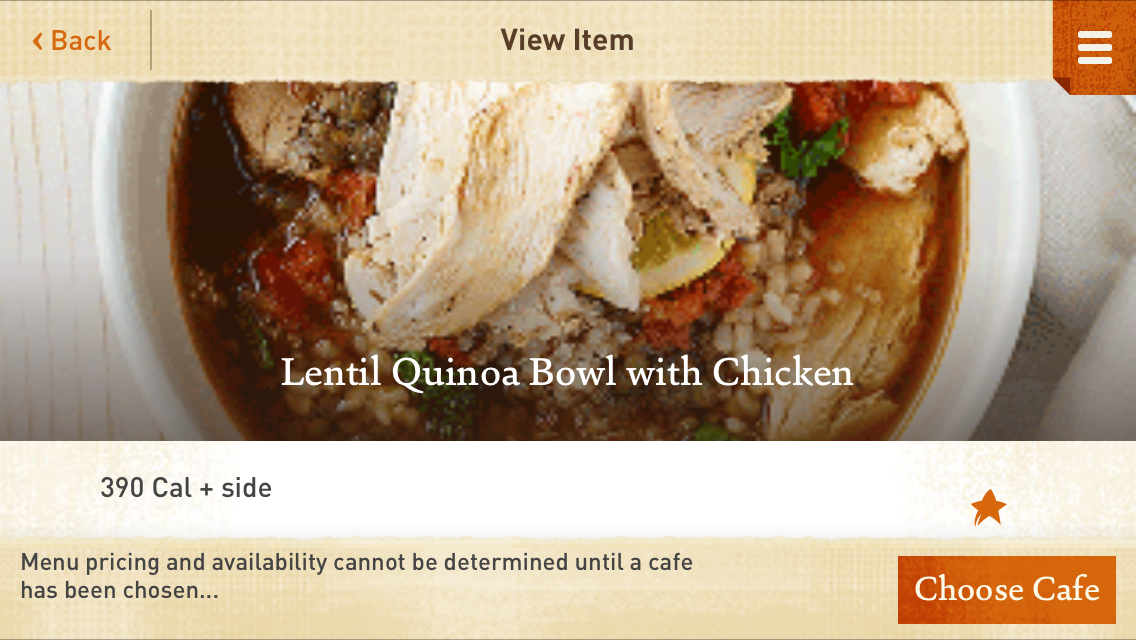Click the Choose Cafe button
This screenshot has width=1136, height=640.
point(1006,589)
